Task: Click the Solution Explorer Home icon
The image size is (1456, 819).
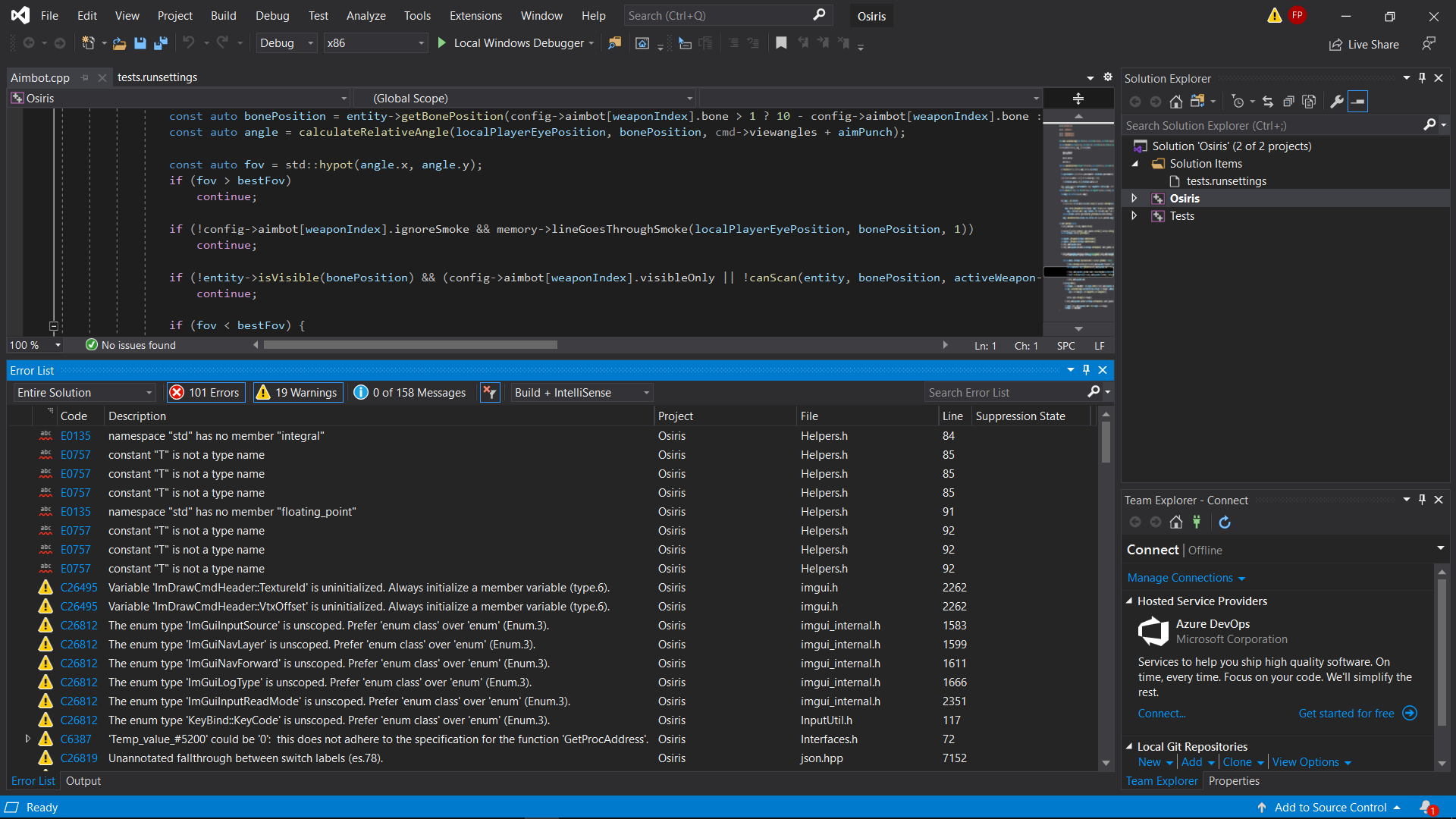Action: point(1175,102)
